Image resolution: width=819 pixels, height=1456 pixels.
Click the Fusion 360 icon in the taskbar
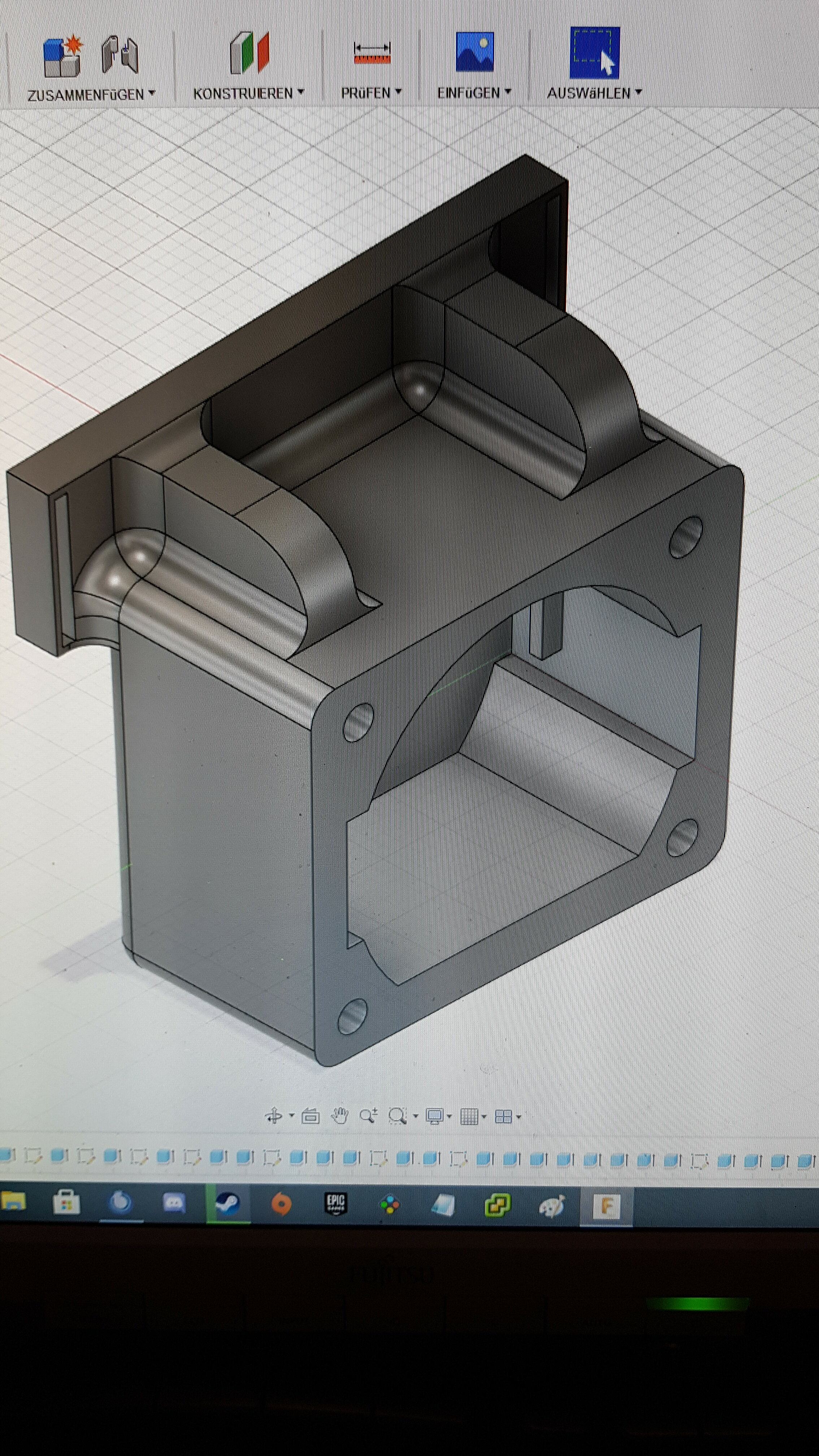pyautogui.click(x=606, y=1207)
